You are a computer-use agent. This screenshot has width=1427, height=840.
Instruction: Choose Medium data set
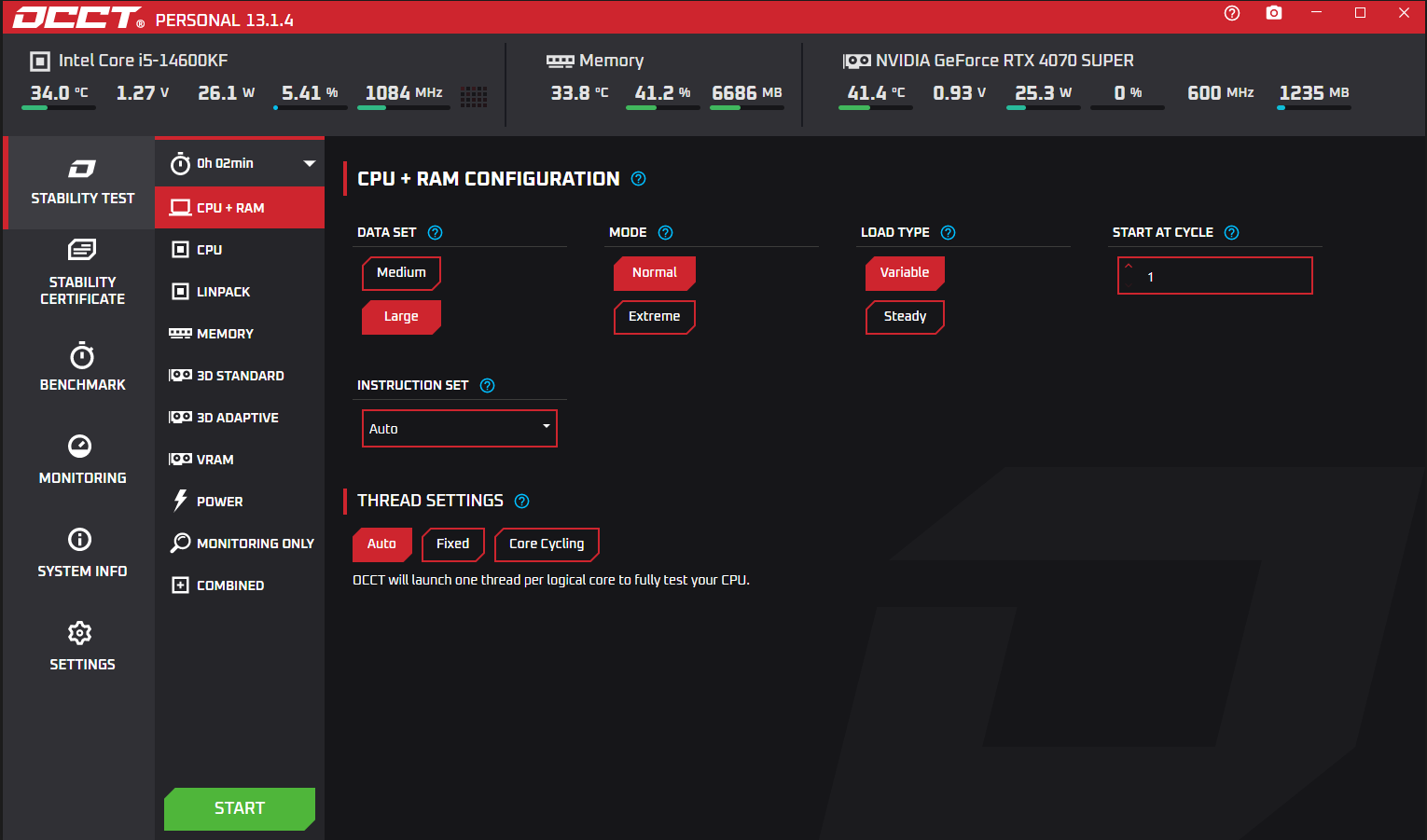(x=401, y=273)
